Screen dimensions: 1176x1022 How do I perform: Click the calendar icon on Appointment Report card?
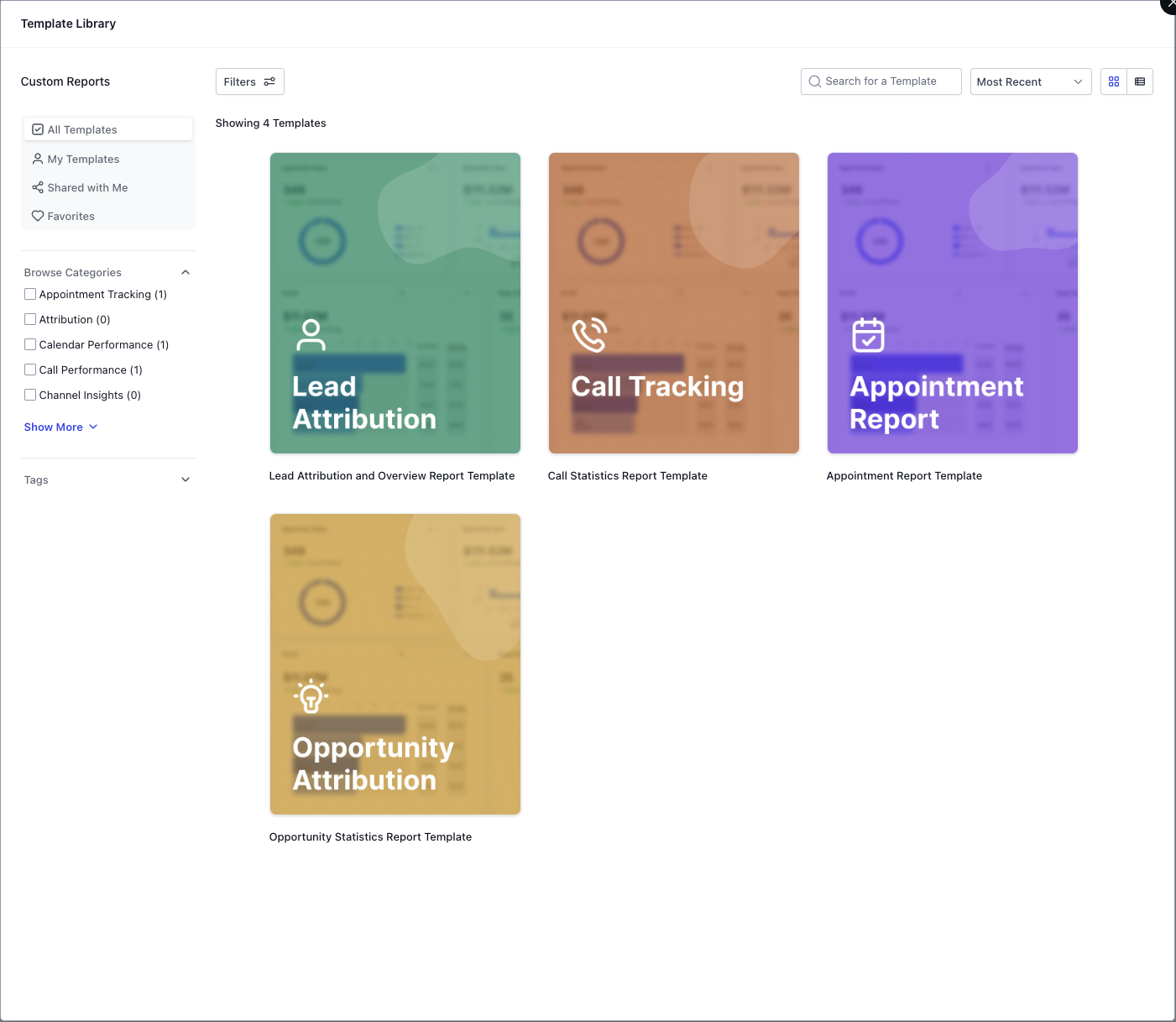click(868, 335)
